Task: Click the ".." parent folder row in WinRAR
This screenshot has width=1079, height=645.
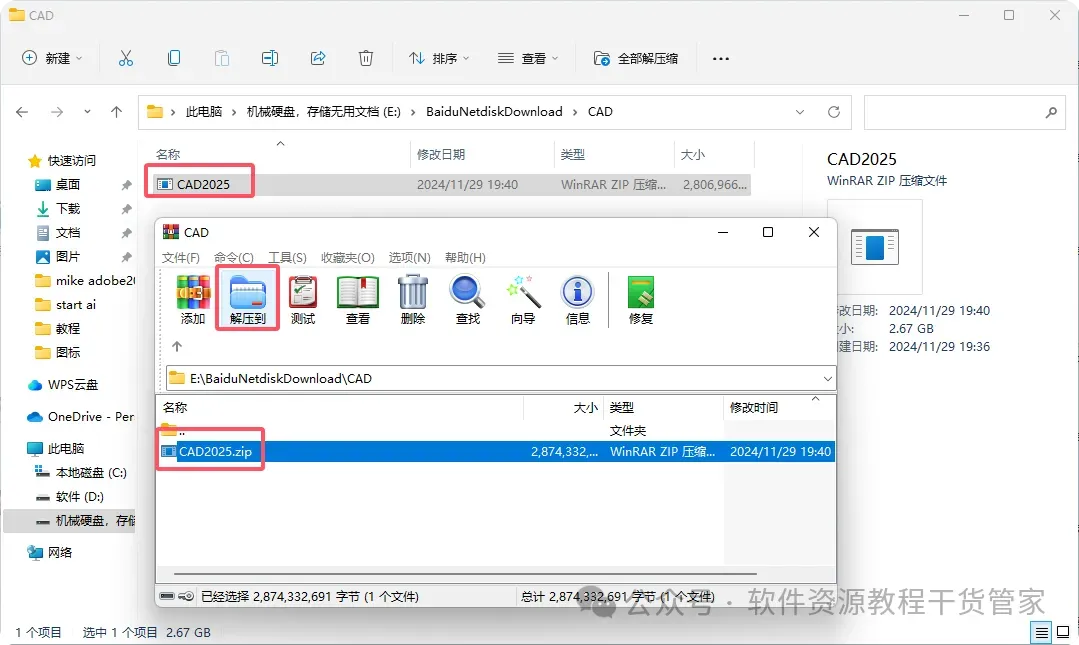Action: tap(495, 431)
